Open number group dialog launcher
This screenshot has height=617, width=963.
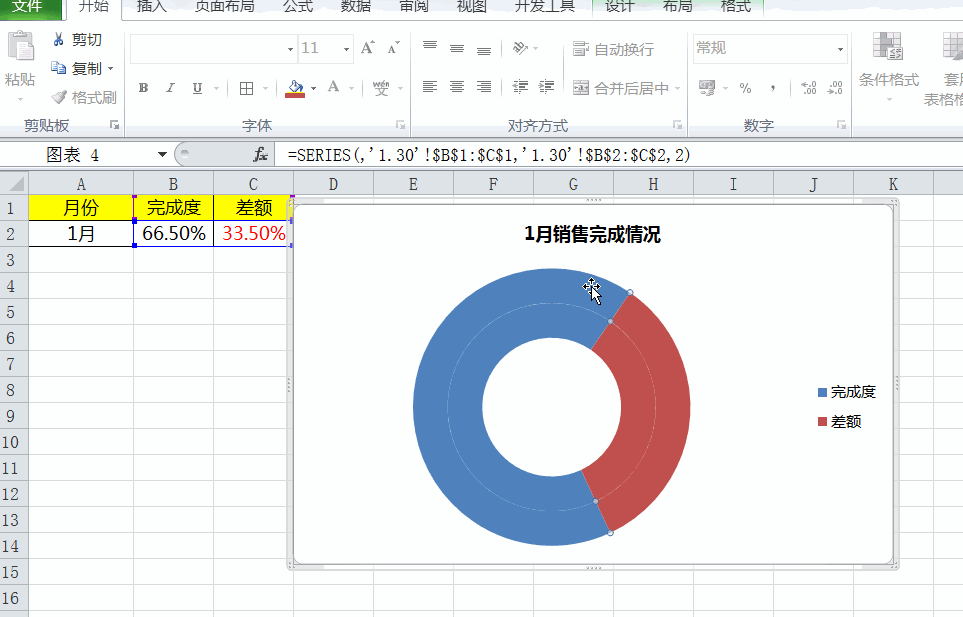[841, 125]
